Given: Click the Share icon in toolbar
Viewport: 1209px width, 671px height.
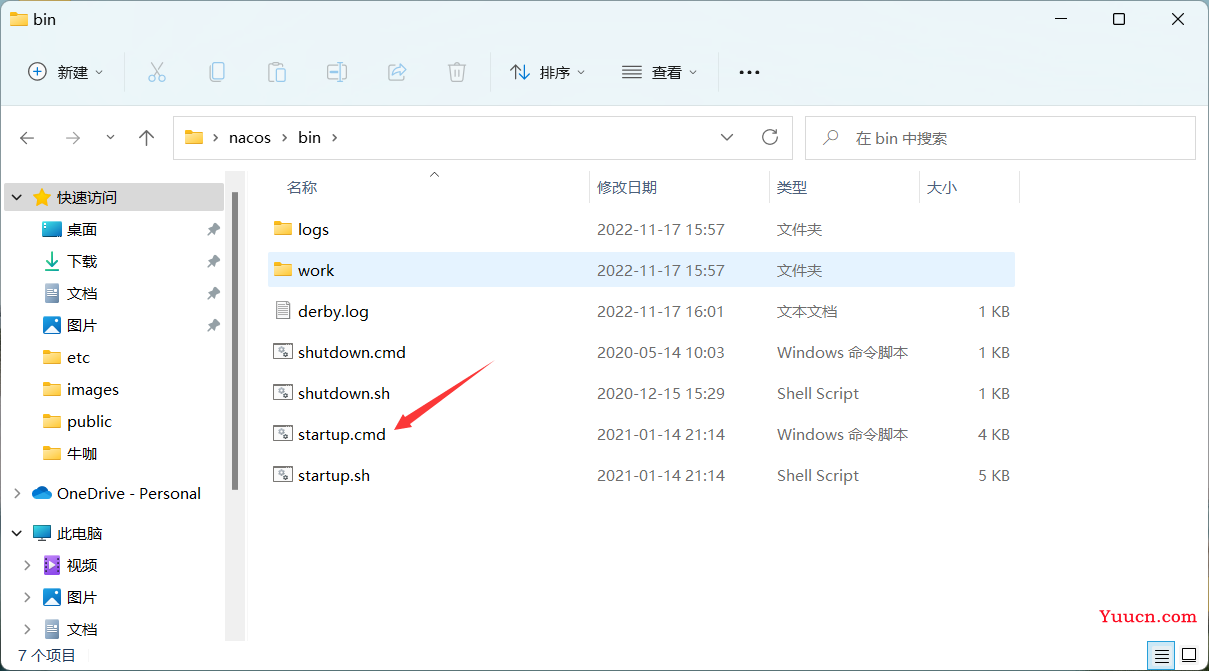Looking at the screenshot, I should 397,72.
